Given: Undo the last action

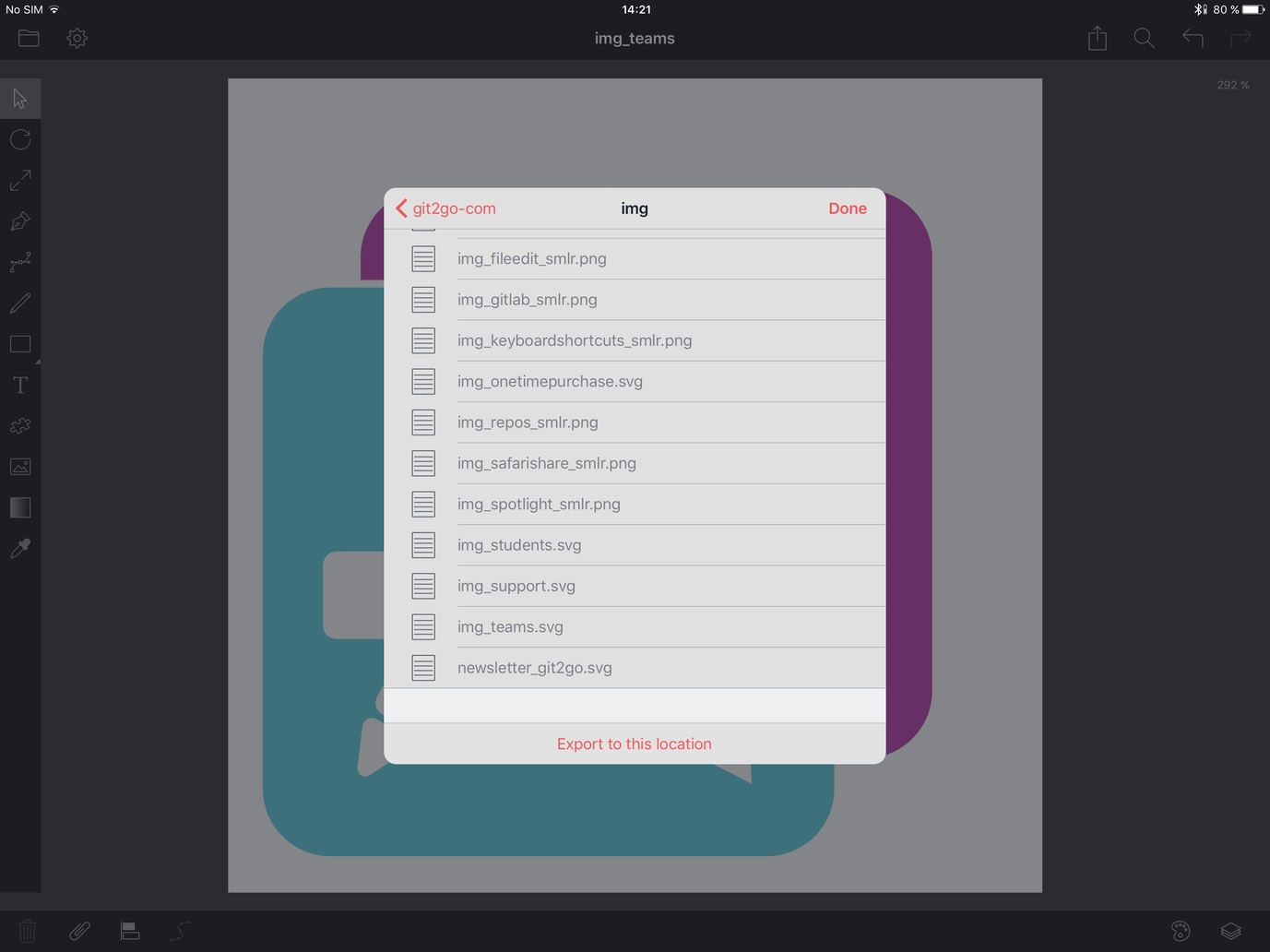Looking at the screenshot, I should pos(1192,38).
